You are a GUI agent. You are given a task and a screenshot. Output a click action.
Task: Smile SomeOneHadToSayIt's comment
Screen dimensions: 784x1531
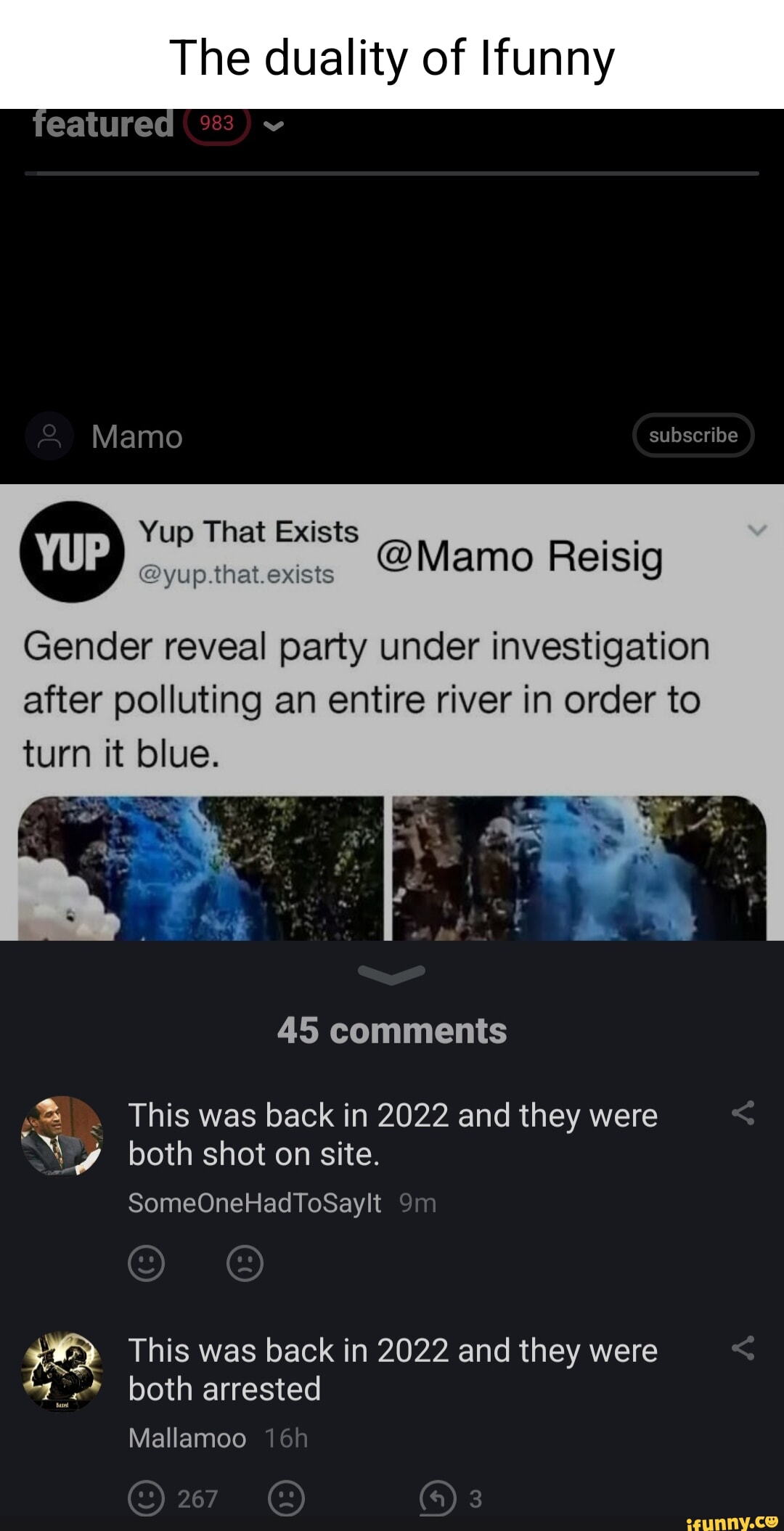tap(146, 1263)
